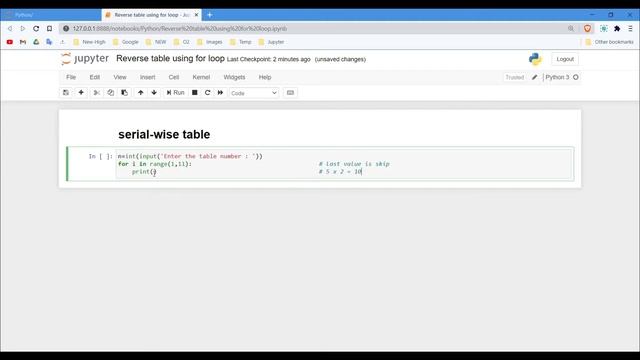Select the Reverse table using for loop tab

(x=151, y=15)
